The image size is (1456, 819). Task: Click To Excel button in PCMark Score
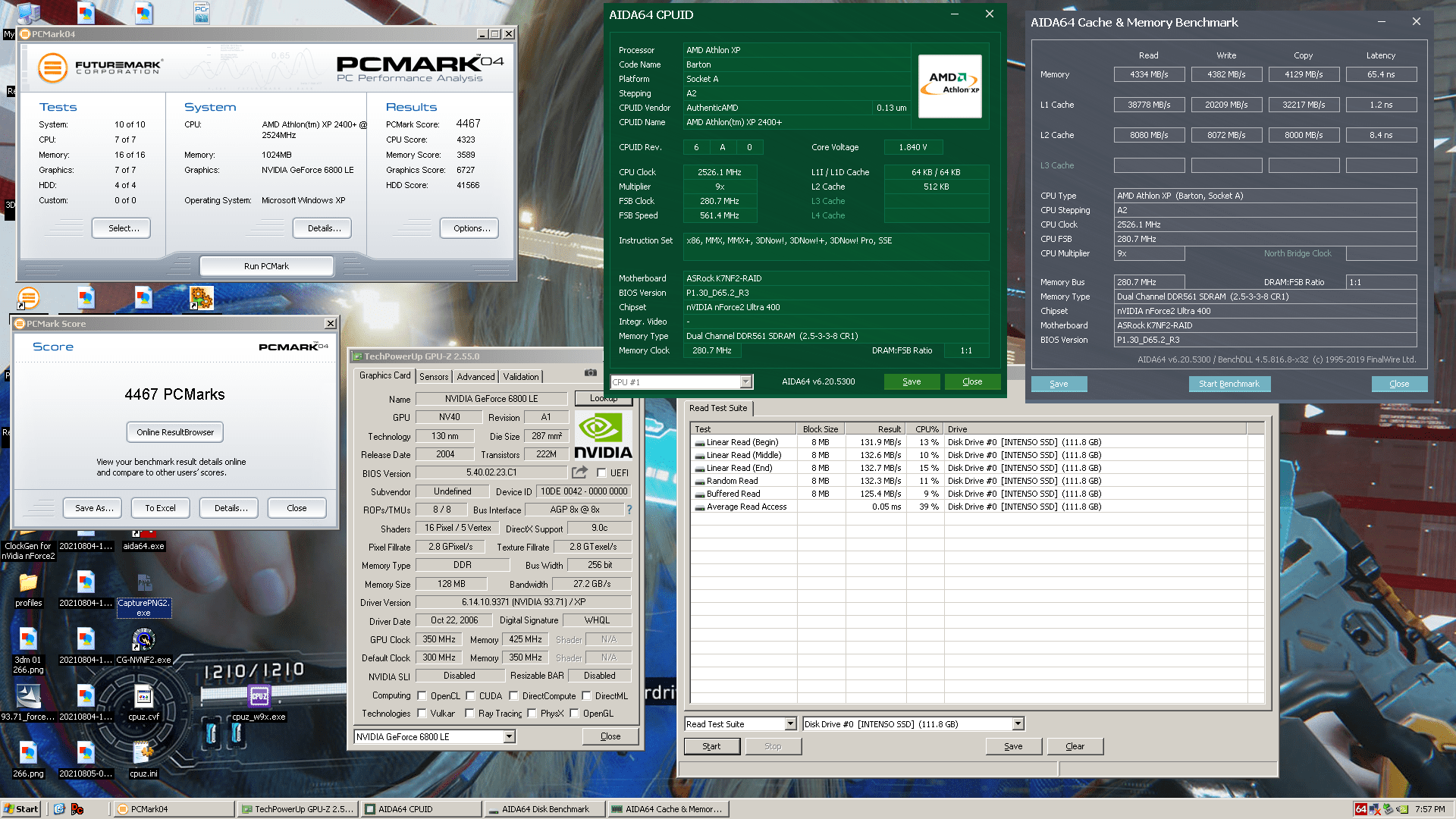point(160,508)
